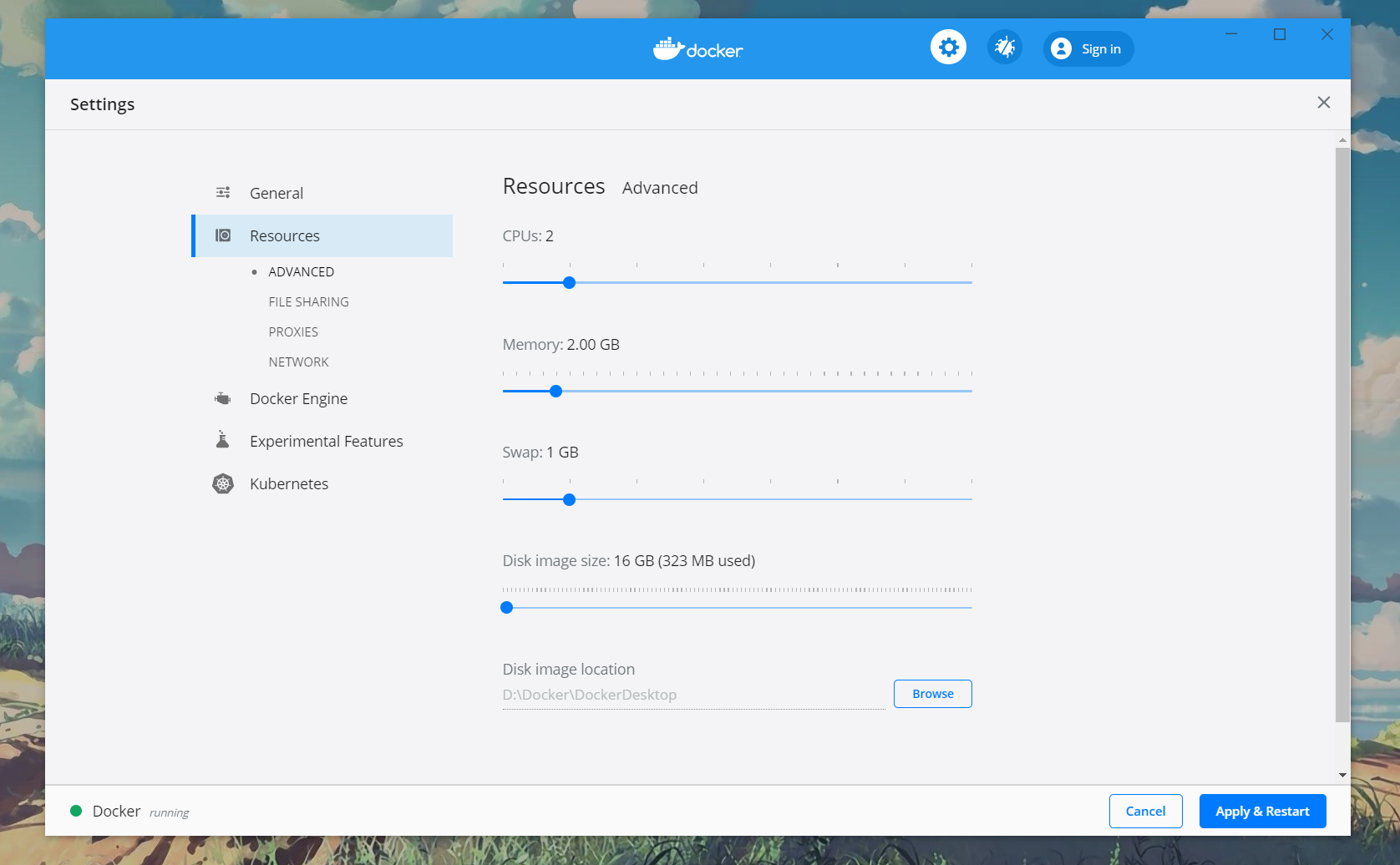The height and width of the screenshot is (865, 1400).
Task: Click the scrollbar down arrow
Action: pyautogui.click(x=1342, y=775)
